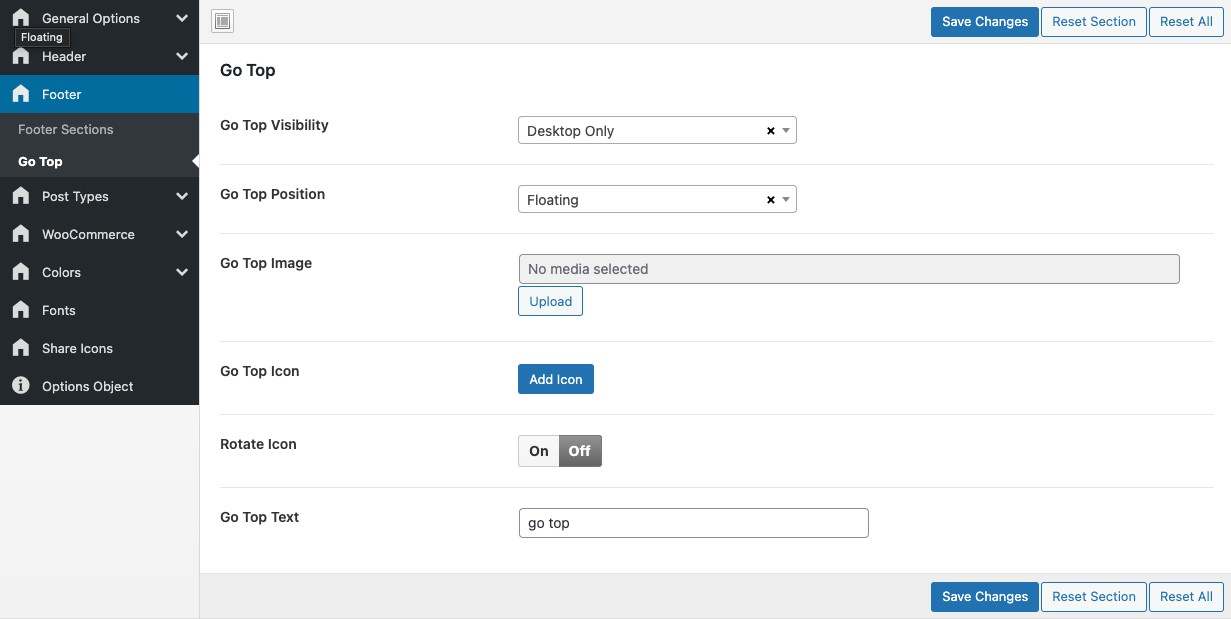Click the bottom Reset Section button
Image resolution: width=1231 pixels, height=619 pixels.
point(1094,597)
